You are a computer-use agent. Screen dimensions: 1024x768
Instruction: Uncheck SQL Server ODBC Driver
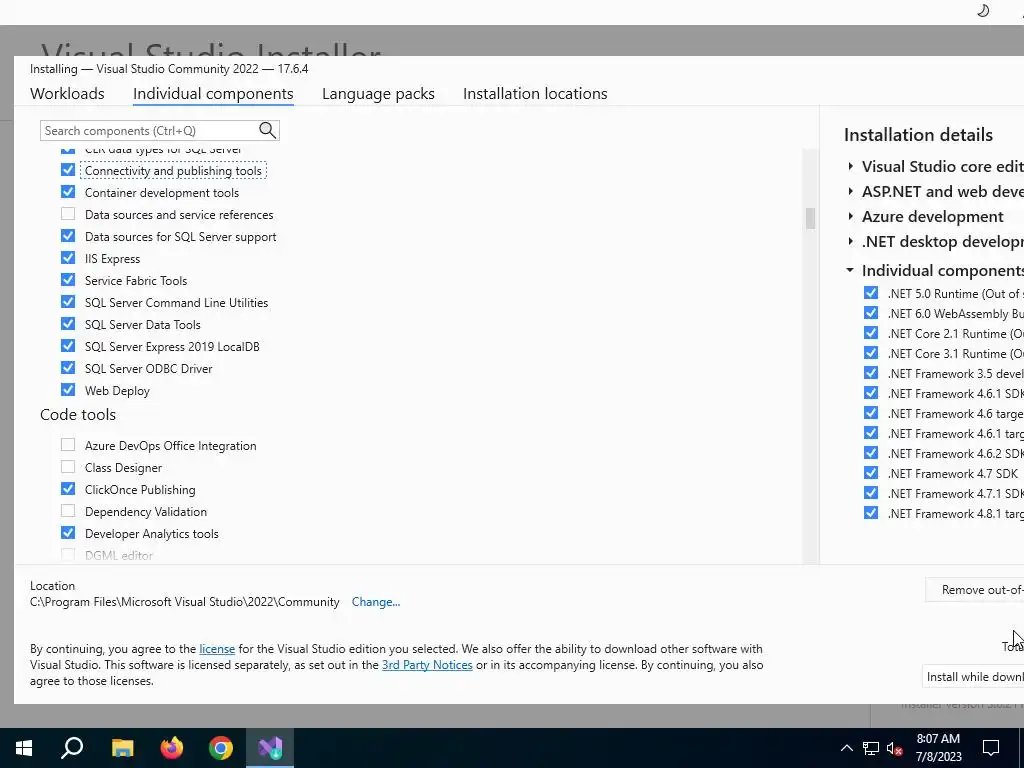tap(68, 368)
